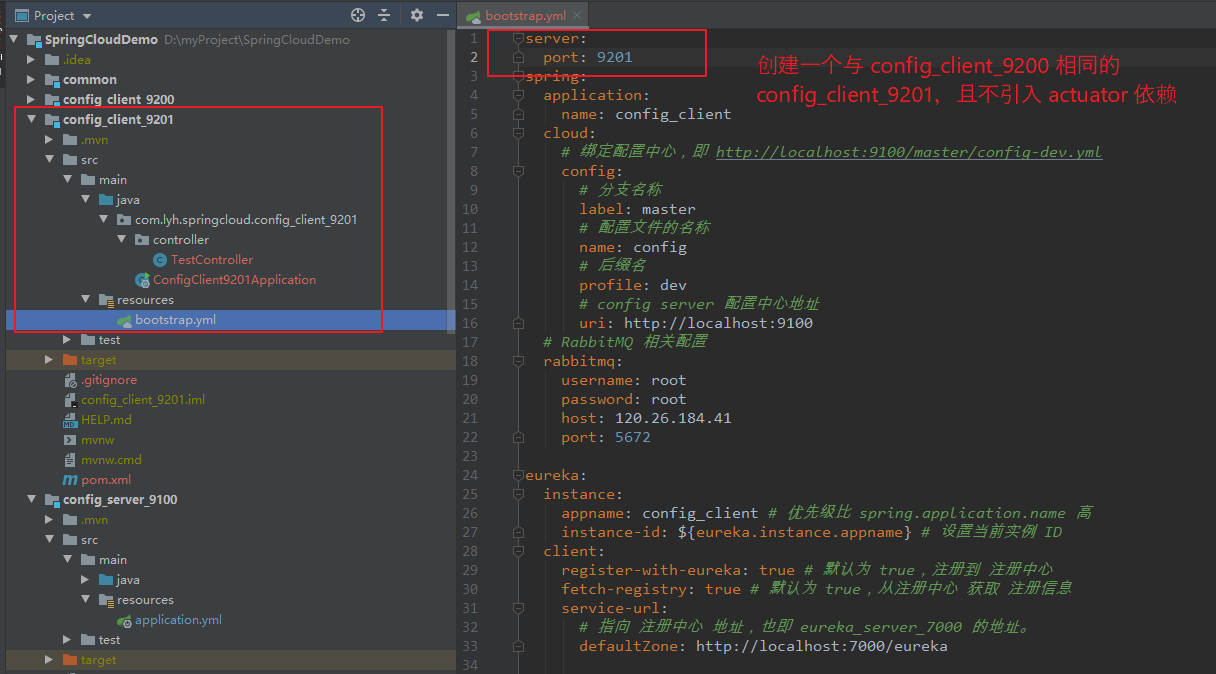Viewport: 1216px width, 674px height.
Task: Collapse the config_server_9100 module
Action: (32, 500)
